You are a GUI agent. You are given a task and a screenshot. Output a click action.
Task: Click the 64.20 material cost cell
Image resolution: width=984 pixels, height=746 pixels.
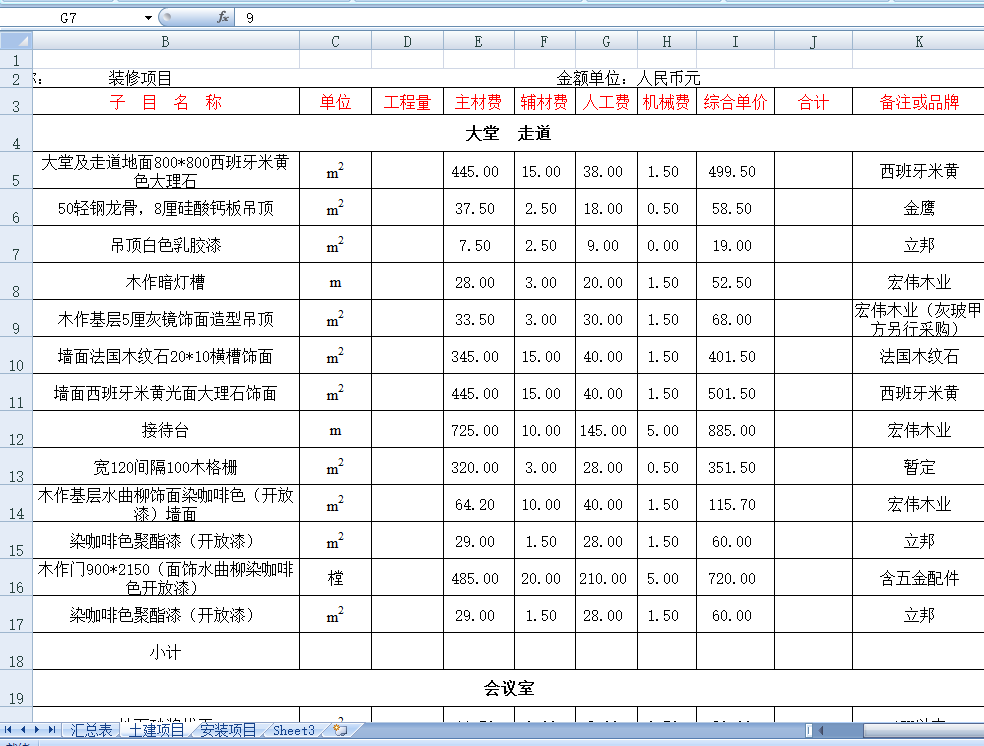tap(478, 504)
